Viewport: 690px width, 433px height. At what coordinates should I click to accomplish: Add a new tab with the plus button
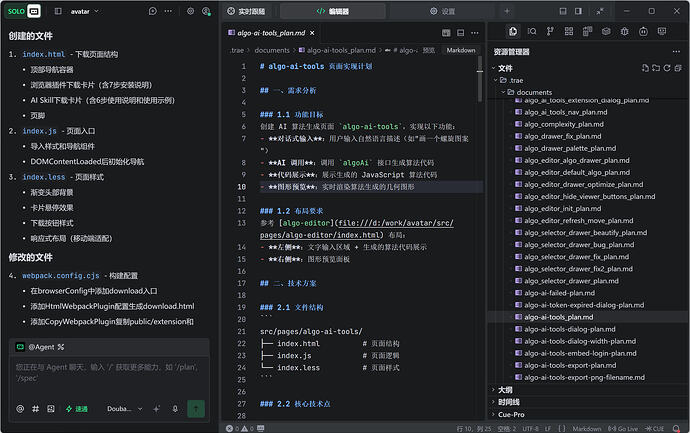(507, 11)
